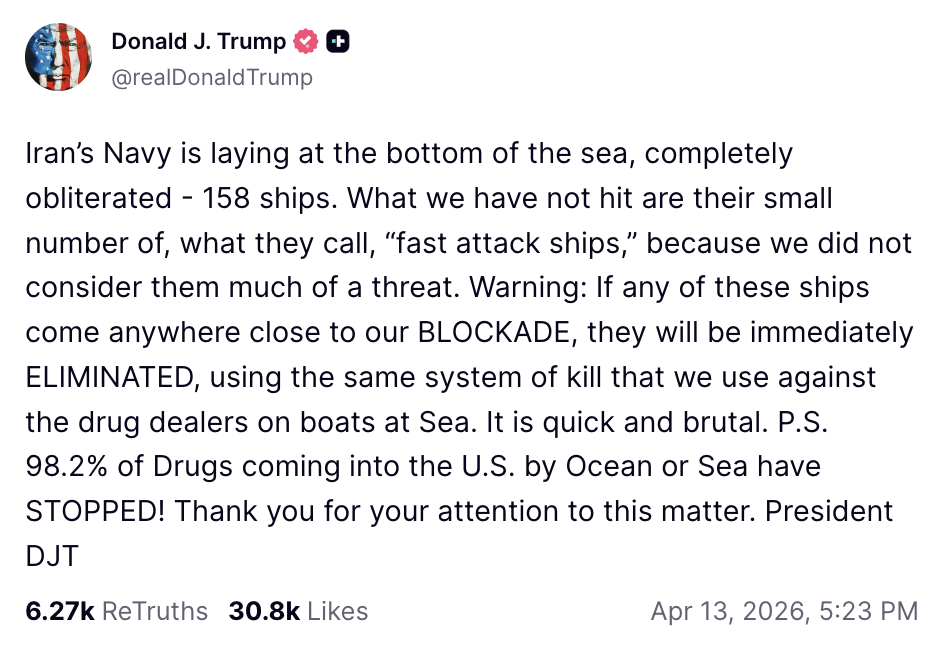Click the red verified checkmark badge
The width and height of the screenshot is (944, 648).
click(x=305, y=42)
